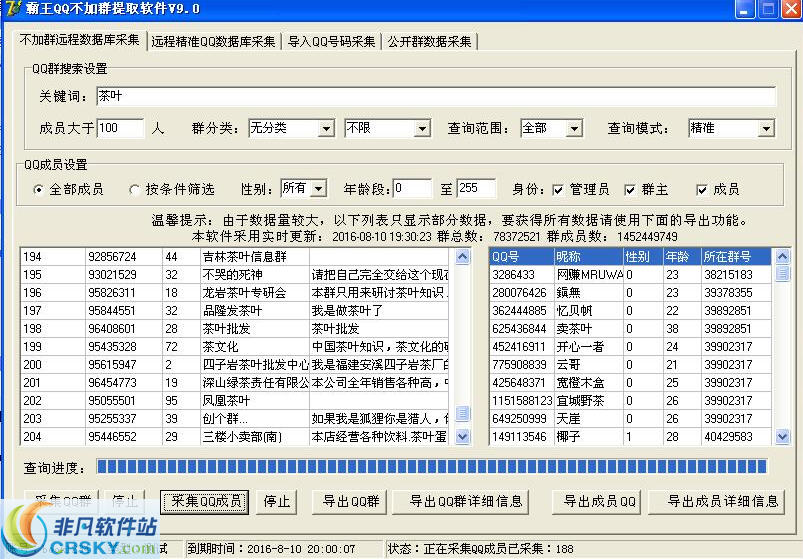
Task: Select group row 吉林茶叶信息群
Action: tap(235, 256)
